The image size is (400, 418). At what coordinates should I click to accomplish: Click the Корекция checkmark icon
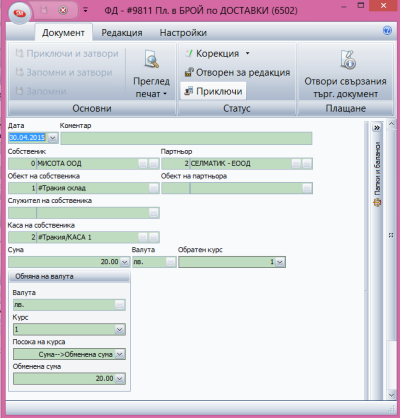click(x=189, y=53)
